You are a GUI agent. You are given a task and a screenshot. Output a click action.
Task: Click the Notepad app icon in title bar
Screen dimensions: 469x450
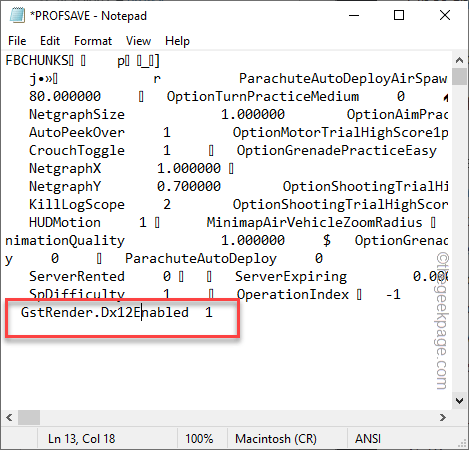tap(17, 15)
